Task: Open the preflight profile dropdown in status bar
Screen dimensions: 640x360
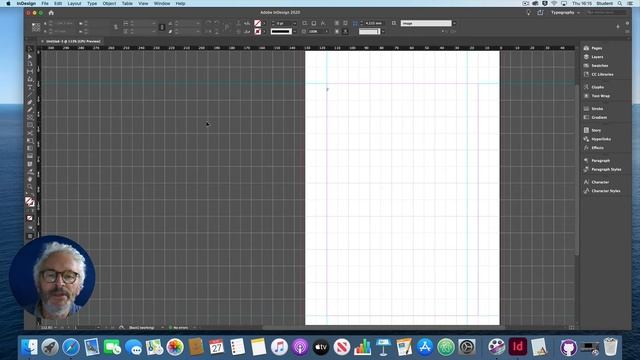Action: point(162,327)
